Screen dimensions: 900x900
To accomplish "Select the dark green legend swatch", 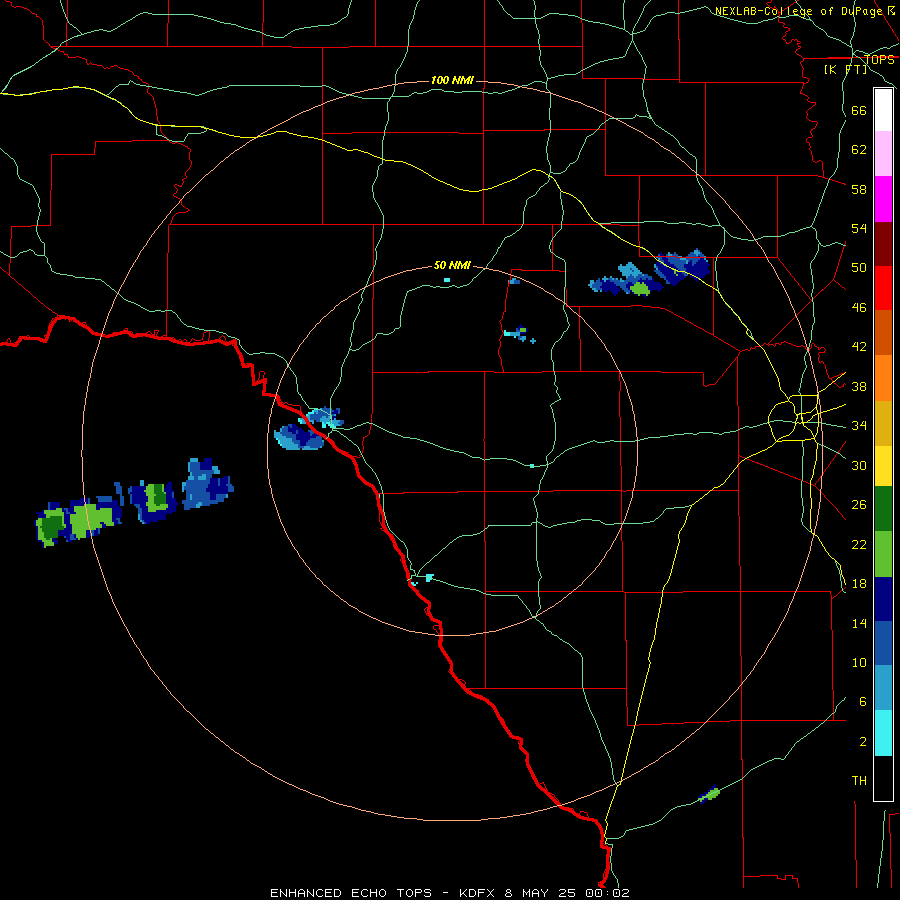I will tap(883, 509).
